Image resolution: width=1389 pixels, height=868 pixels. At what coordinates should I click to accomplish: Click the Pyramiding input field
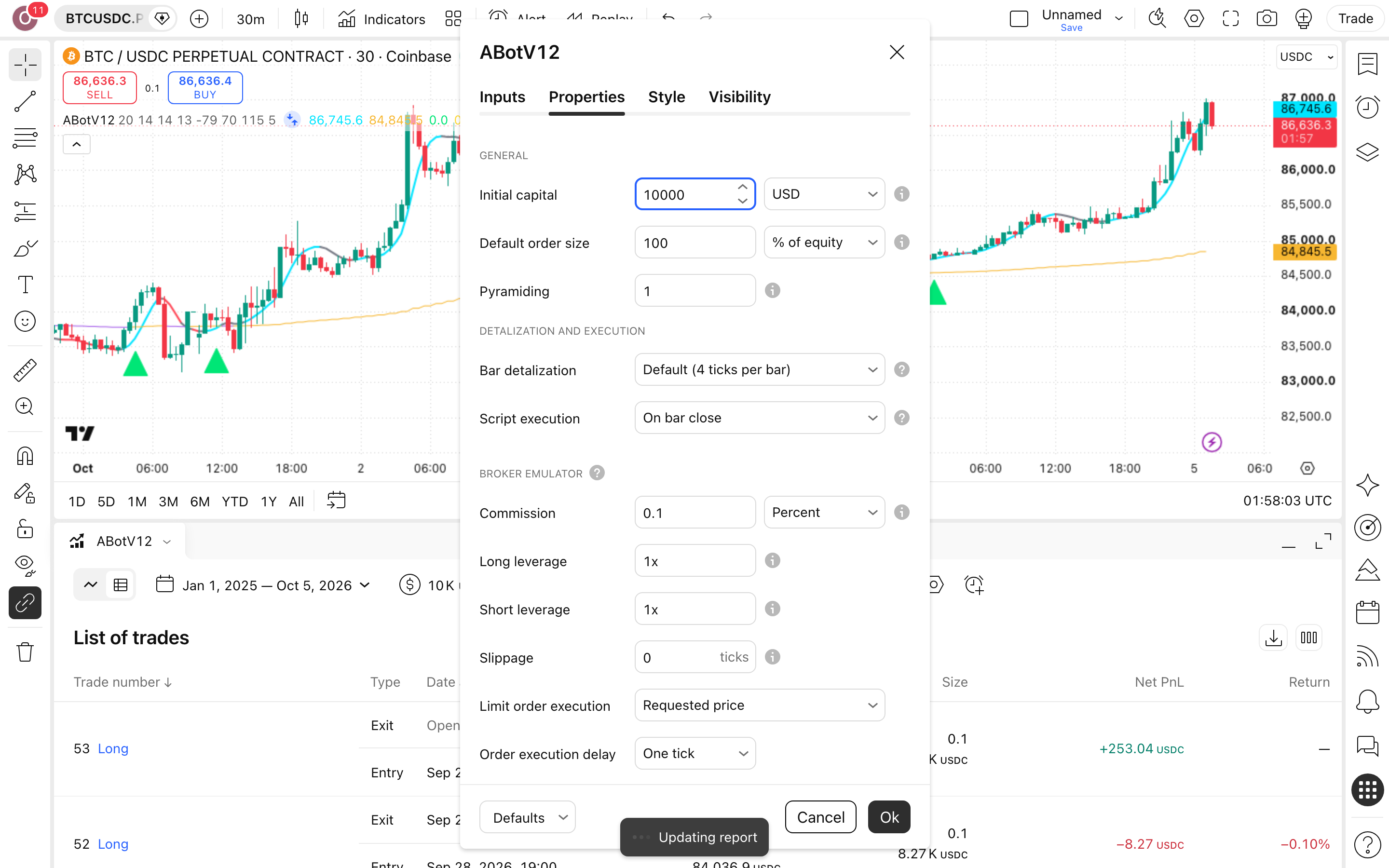pyautogui.click(x=695, y=290)
